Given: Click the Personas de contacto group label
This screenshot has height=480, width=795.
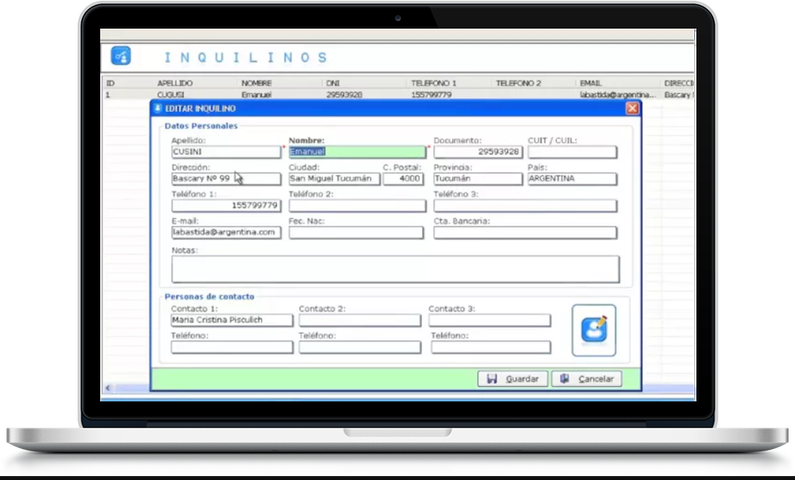Looking at the screenshot, I should (x=209, y=297).
